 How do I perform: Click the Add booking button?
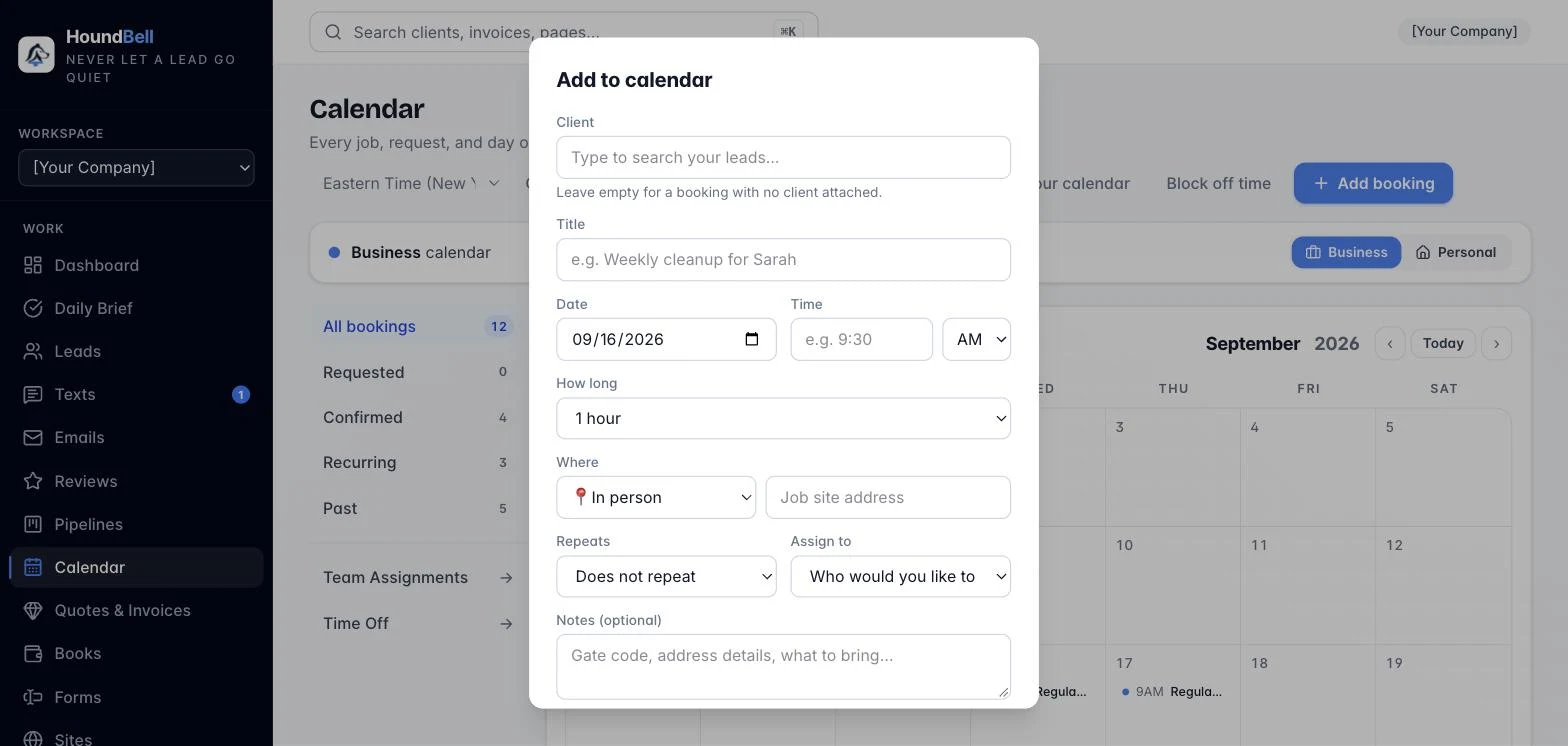[1373, 183]
